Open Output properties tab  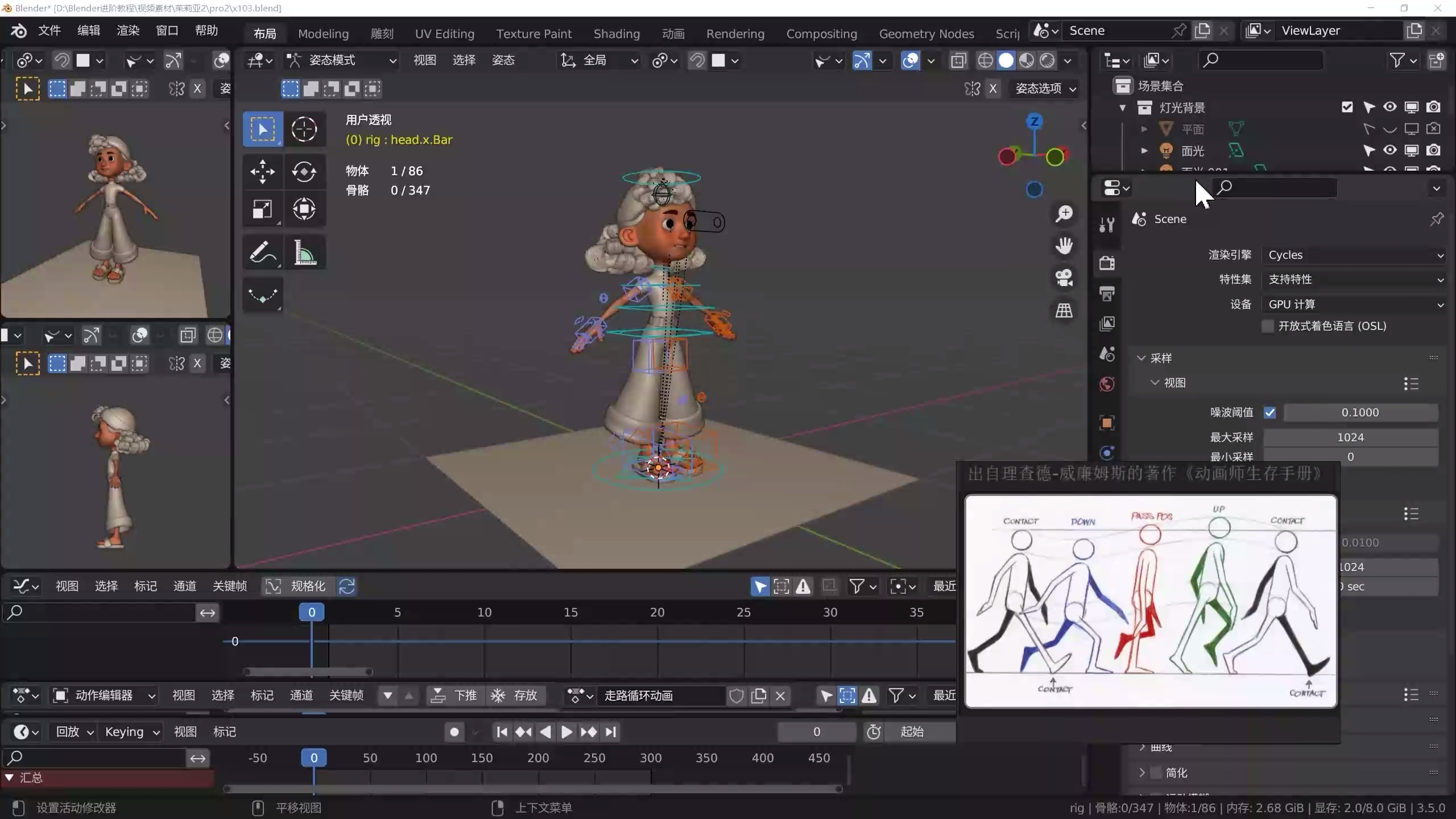coord(1106,292)
